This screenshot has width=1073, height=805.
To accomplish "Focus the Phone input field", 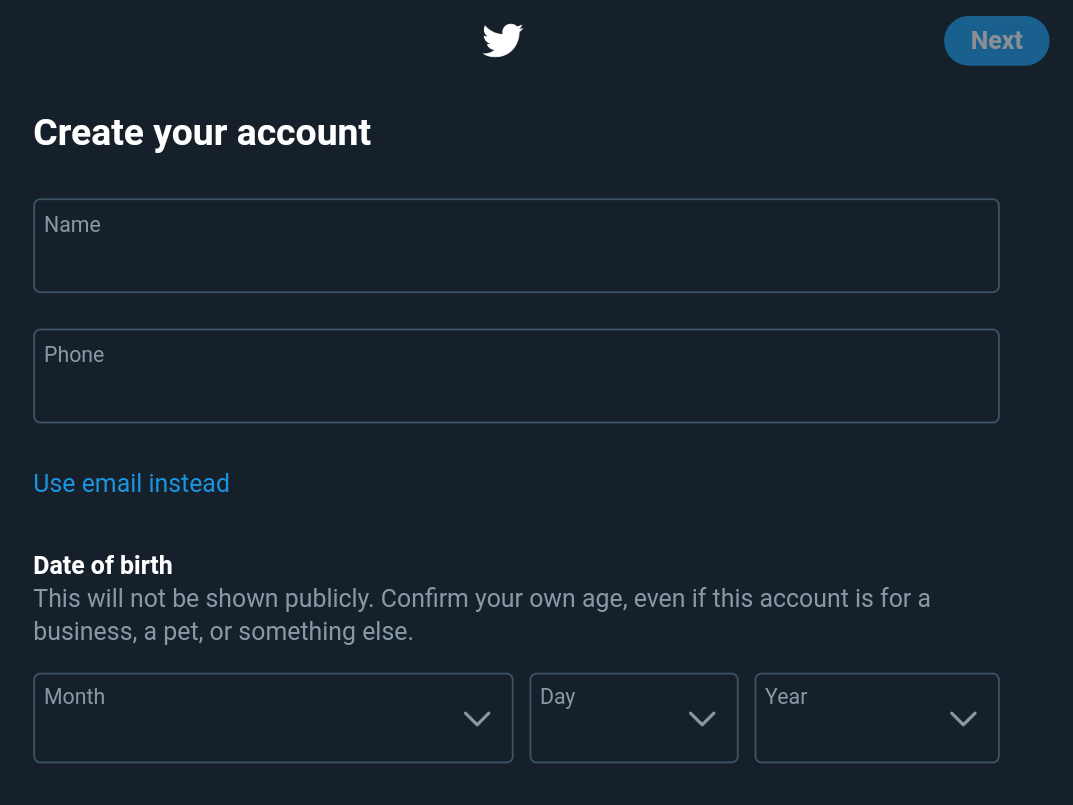I will 516,386.
